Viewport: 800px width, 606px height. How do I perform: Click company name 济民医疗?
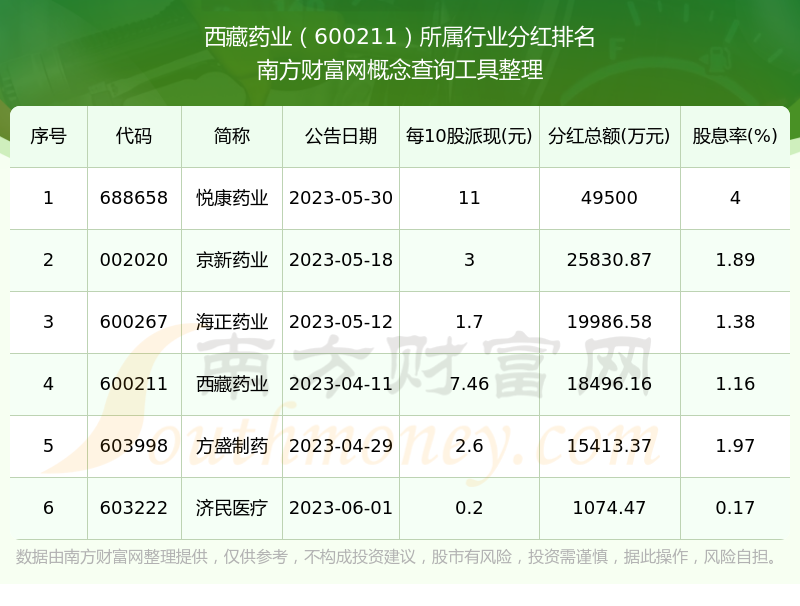[x=232, y=508]
